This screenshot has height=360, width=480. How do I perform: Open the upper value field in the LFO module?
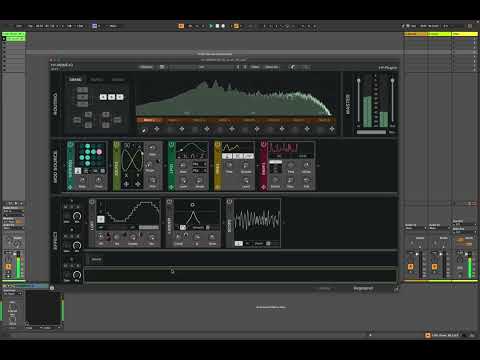[x=199, y=164]
